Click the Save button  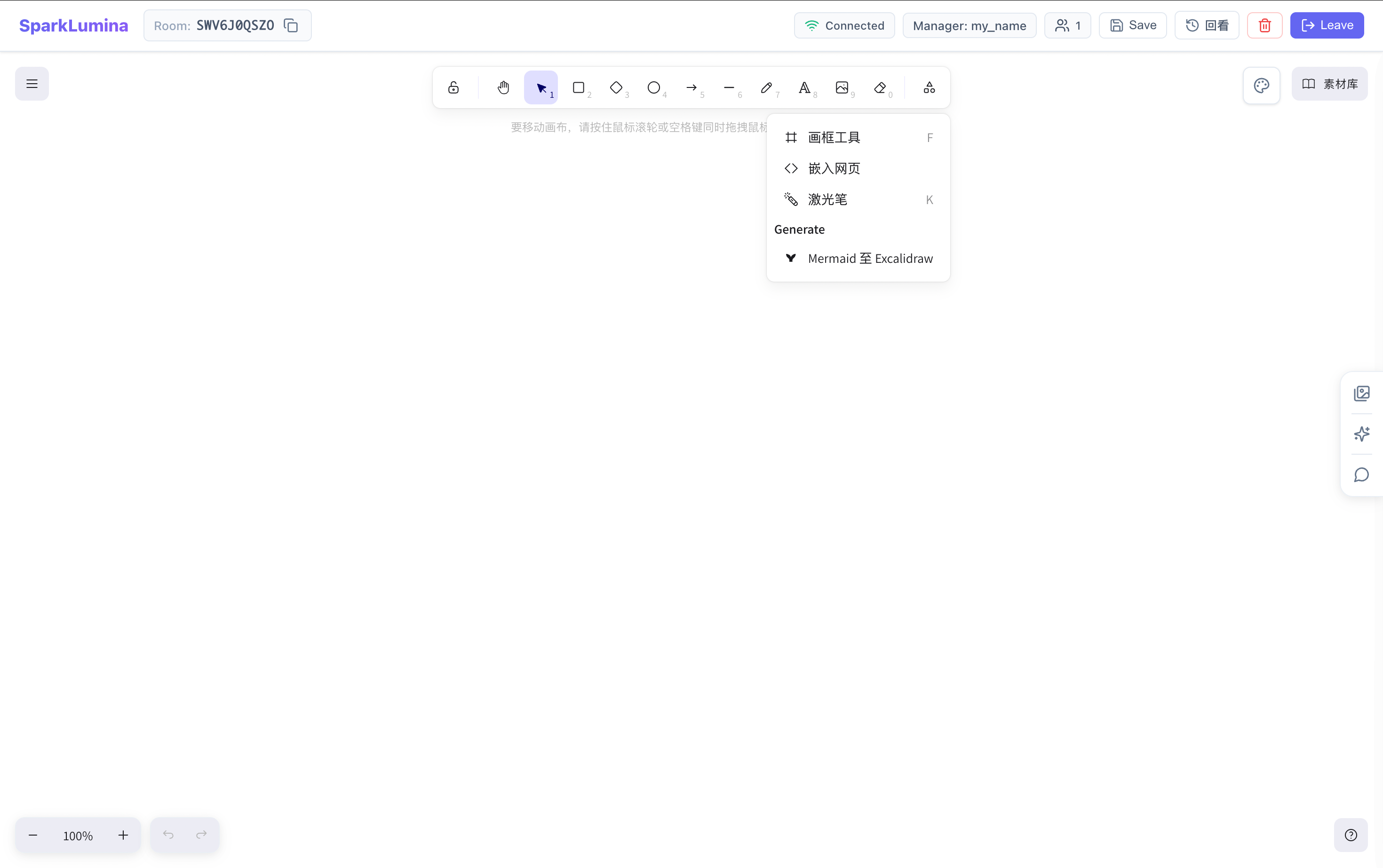[x=1132, y=25]
